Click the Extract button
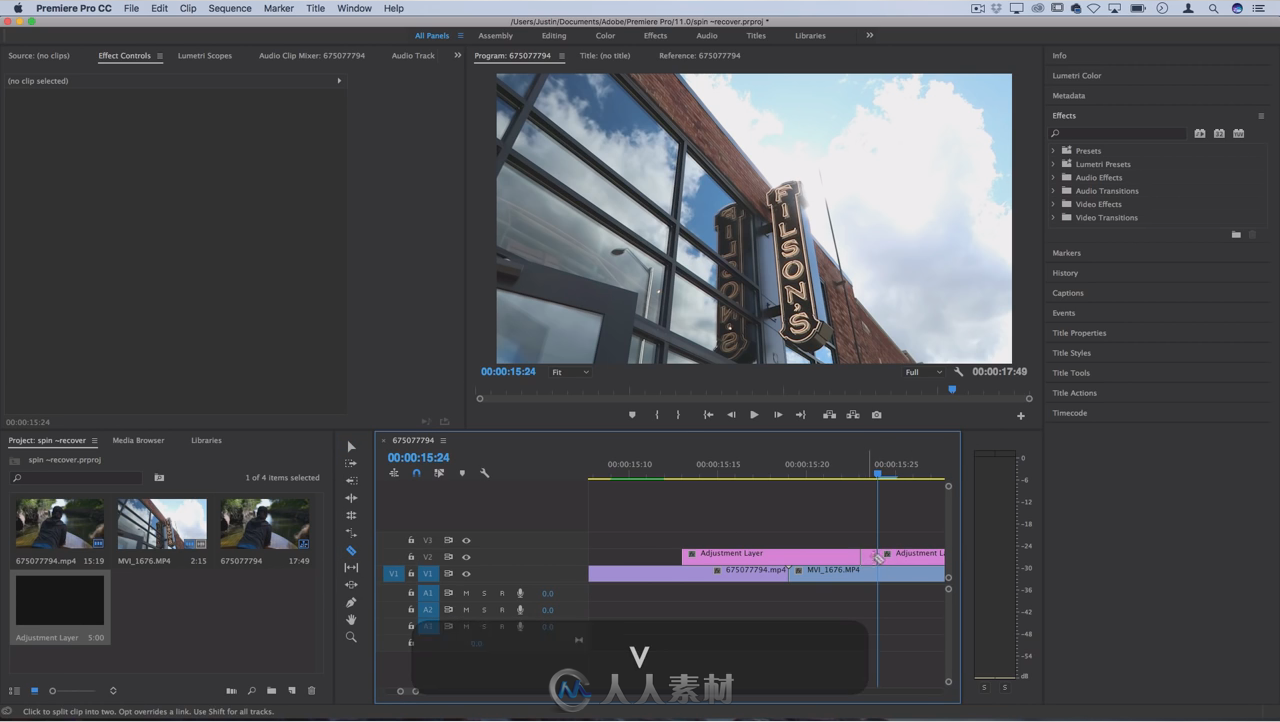This screenshot has width=1280, height=722. point(853,415)
